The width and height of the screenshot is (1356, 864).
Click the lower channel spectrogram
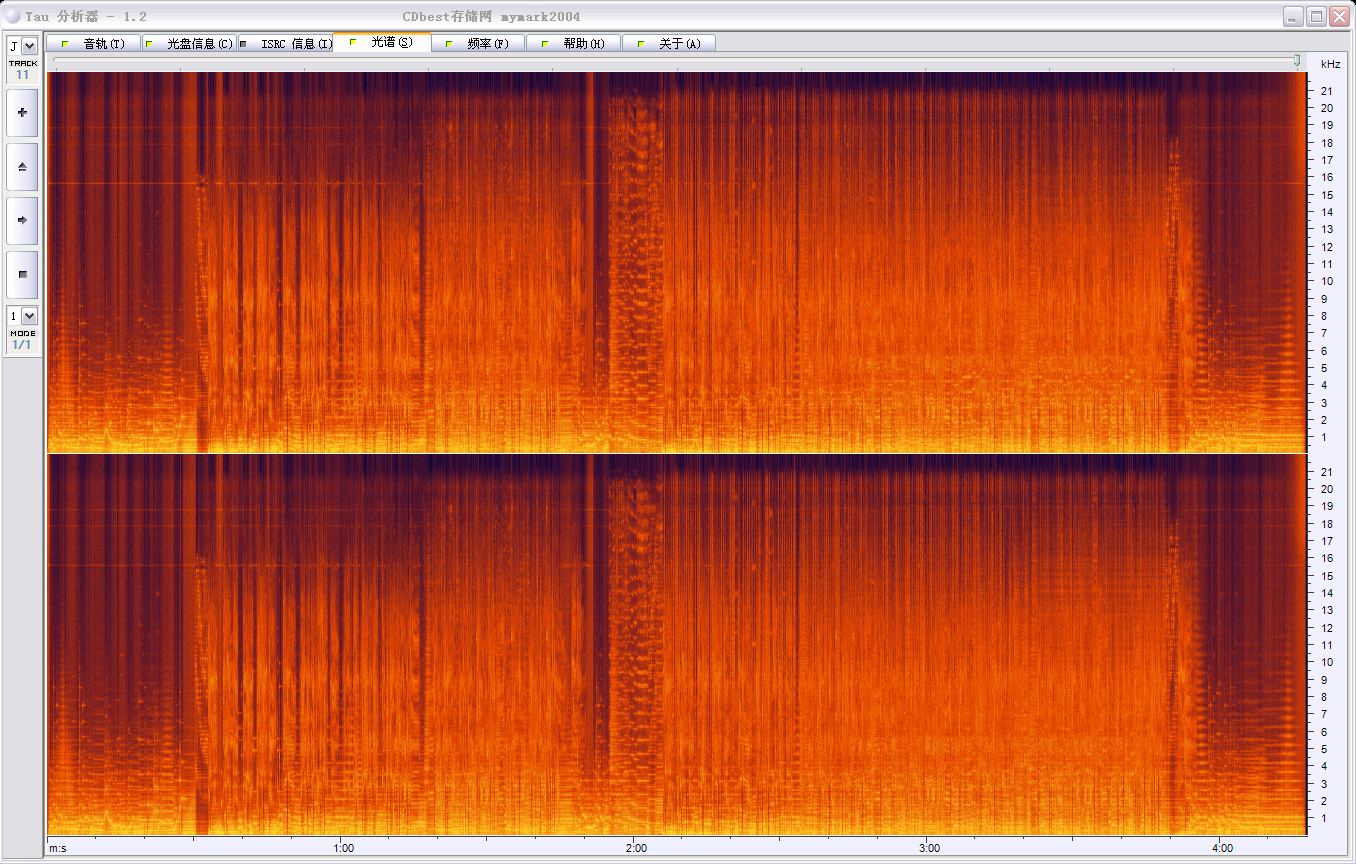677,645
